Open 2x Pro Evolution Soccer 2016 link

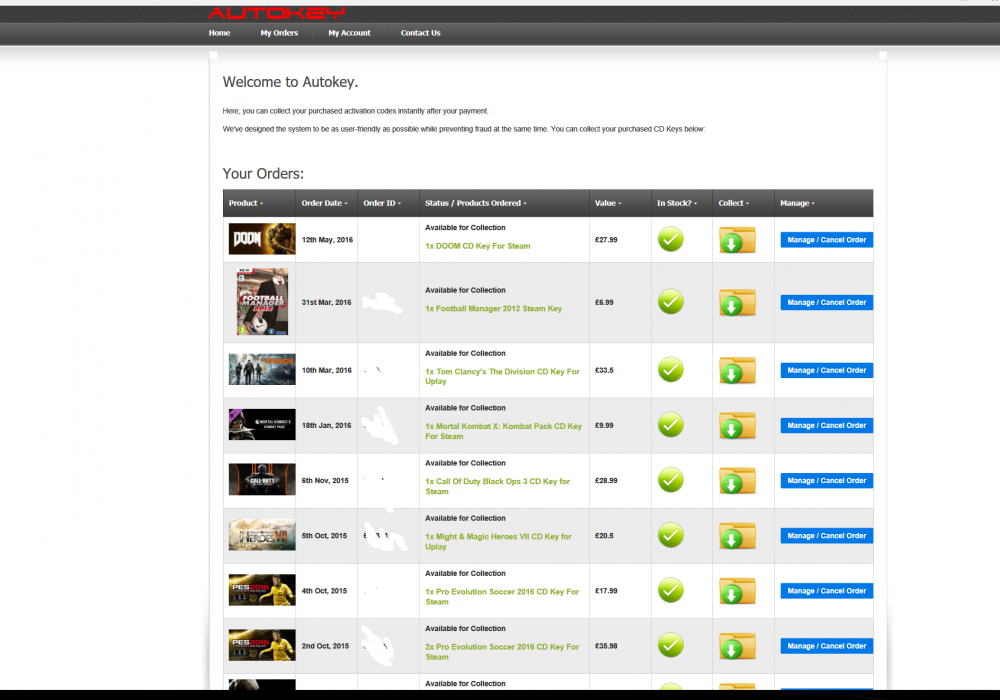click(x=502, y=652)
